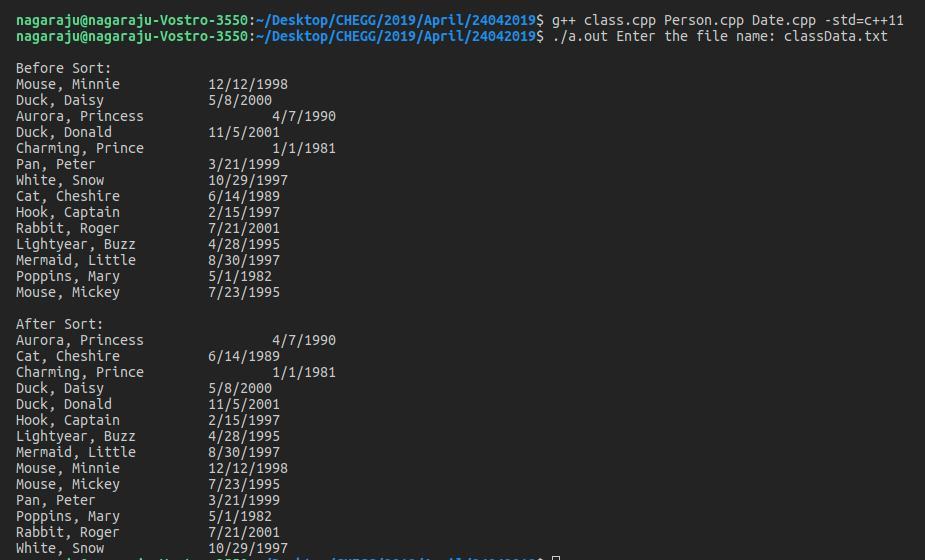The height and width of the screenshot is (560, 925).
Task: Click 'Charming, Prince' in Before Sort list
Action: pyautogui.click(x=80, y=148)
